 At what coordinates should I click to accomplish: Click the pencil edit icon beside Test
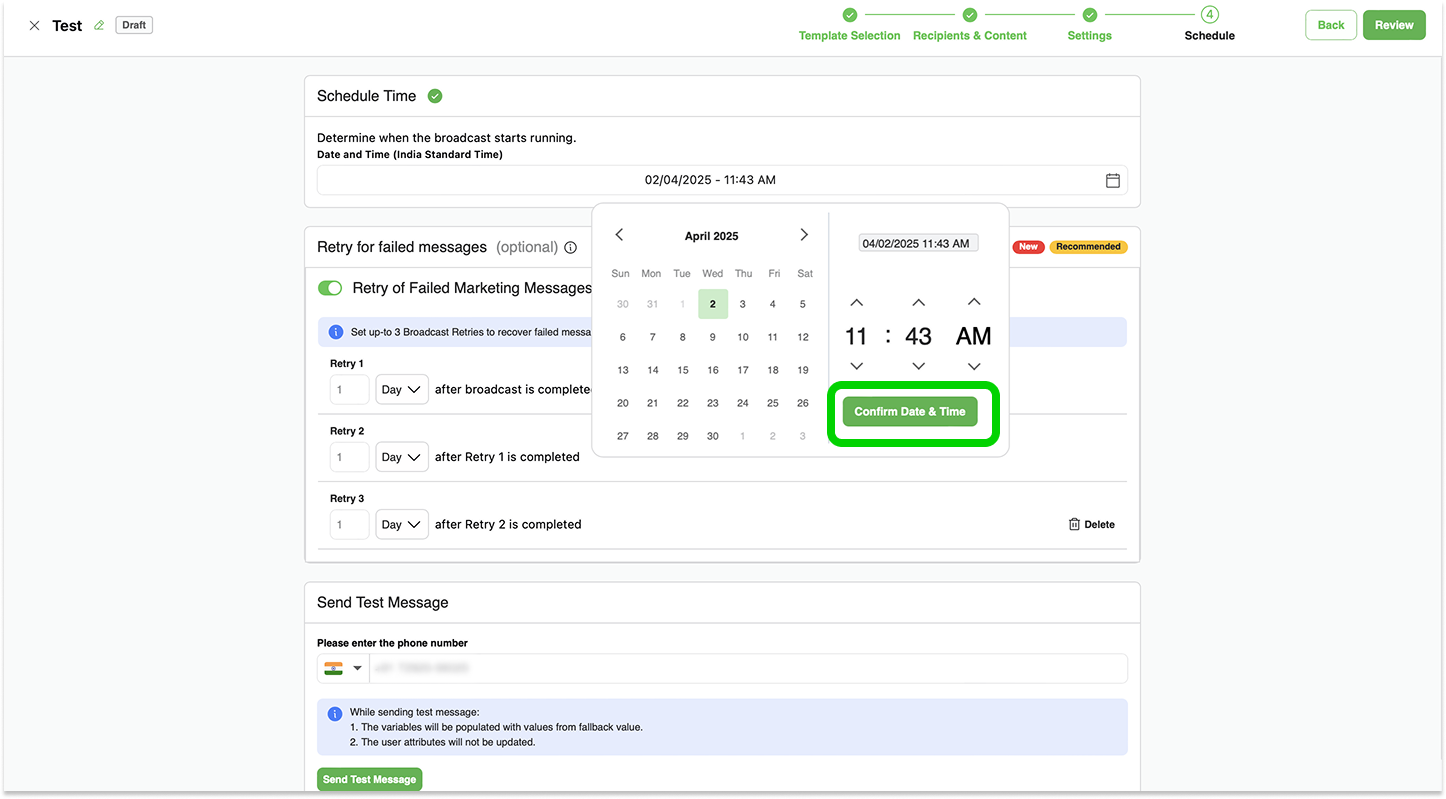(99, 26)
